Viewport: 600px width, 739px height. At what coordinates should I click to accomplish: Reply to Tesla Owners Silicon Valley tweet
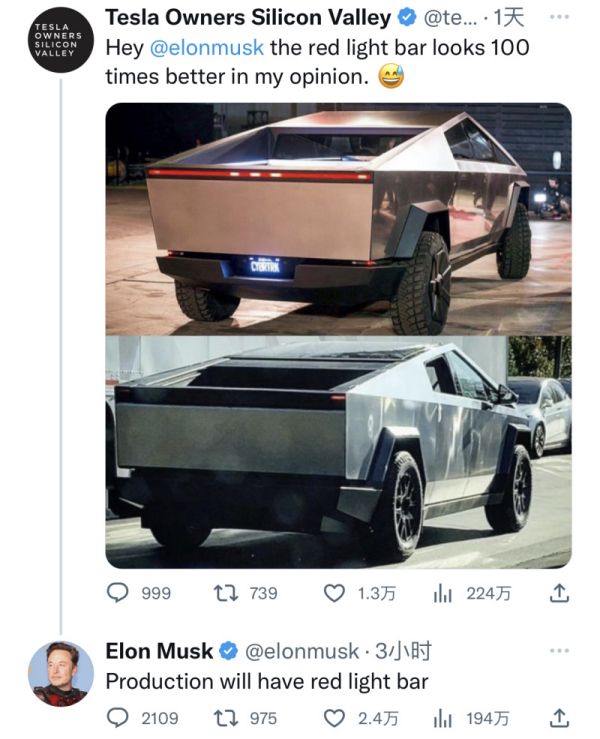(119, 593)
